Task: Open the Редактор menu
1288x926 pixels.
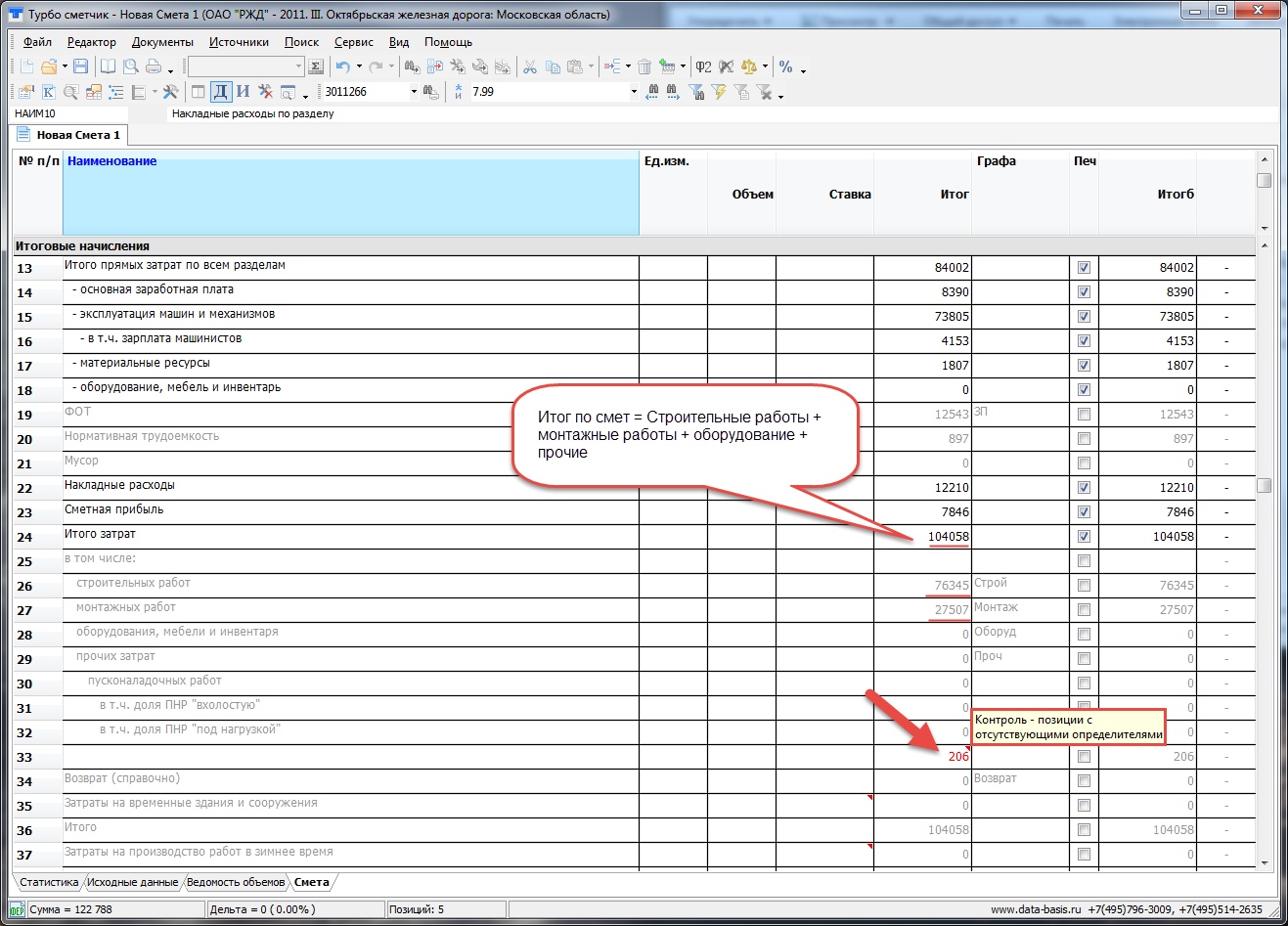Action: 92,42
